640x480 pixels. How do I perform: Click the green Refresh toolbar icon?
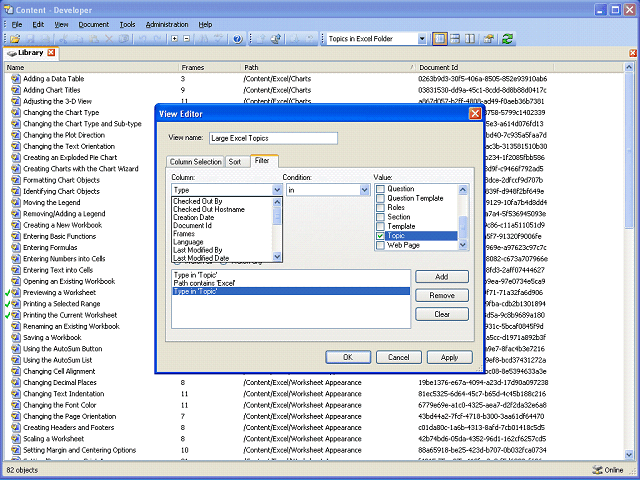tap(507, 39)
